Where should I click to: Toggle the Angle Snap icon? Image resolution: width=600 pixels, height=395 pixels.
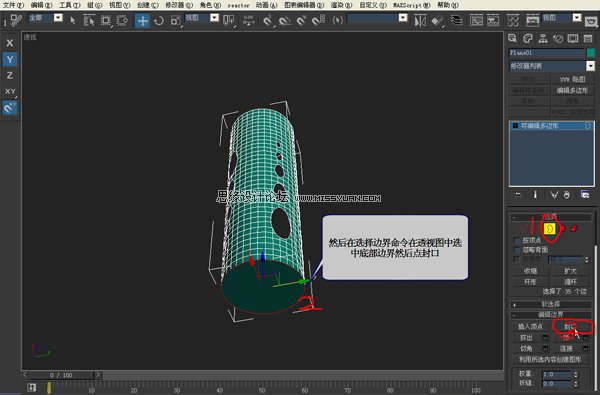click(x=284, y=20)
